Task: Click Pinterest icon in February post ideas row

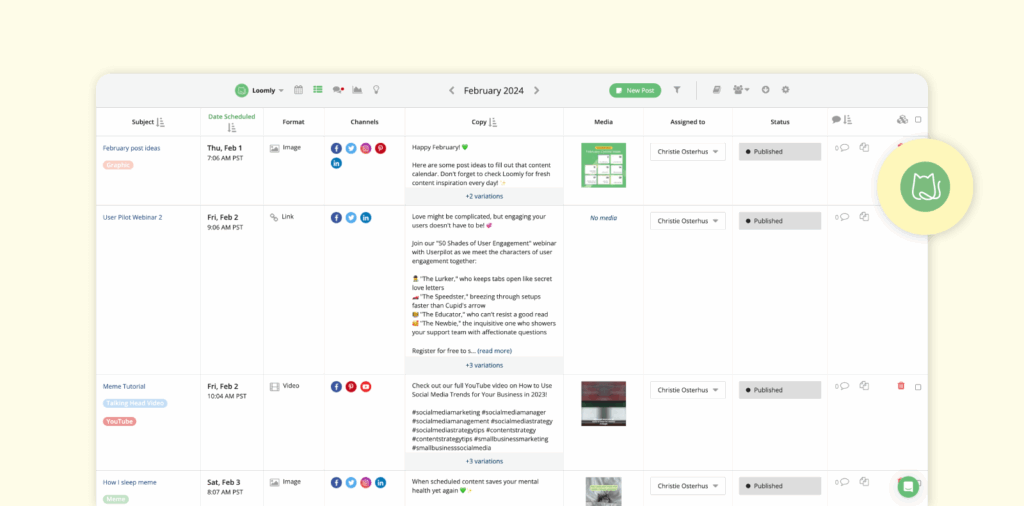Action: (x=380, y=148)
